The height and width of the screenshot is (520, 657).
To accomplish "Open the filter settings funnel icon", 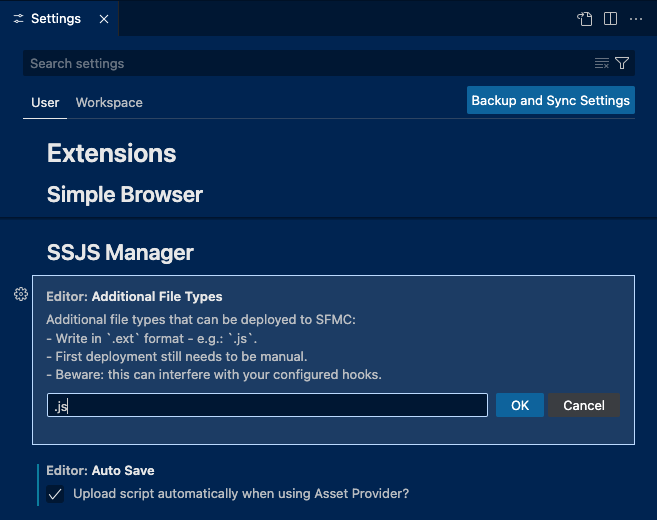I will 622,63.
